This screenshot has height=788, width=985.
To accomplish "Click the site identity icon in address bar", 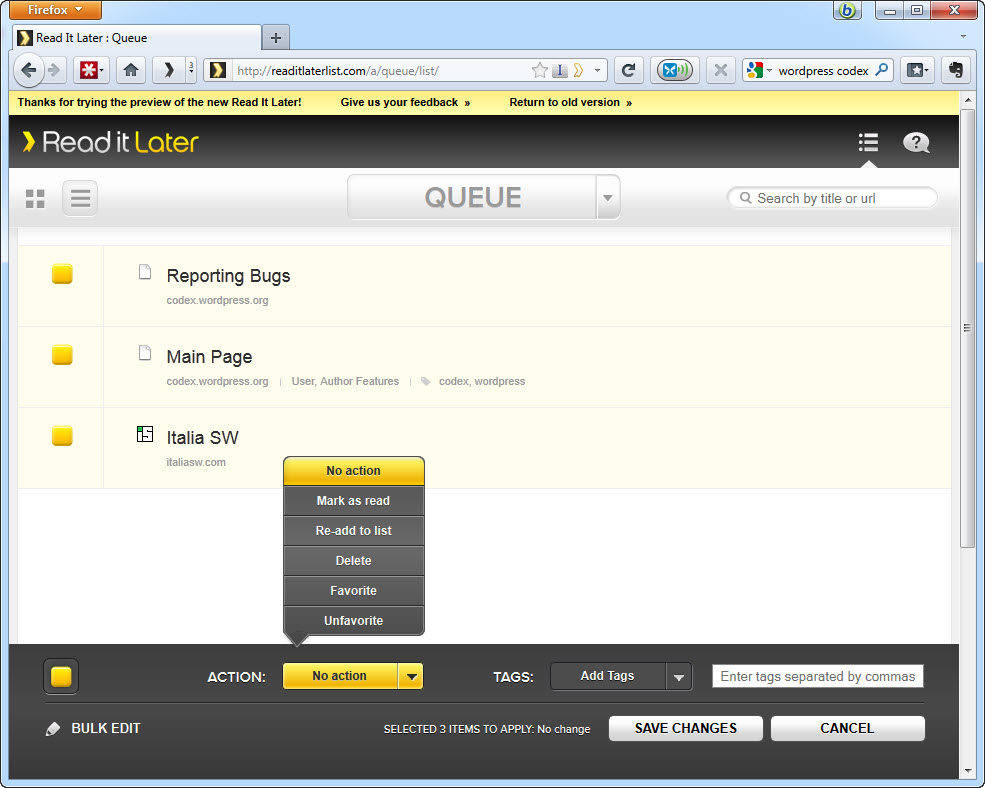I will click(217, 70).
